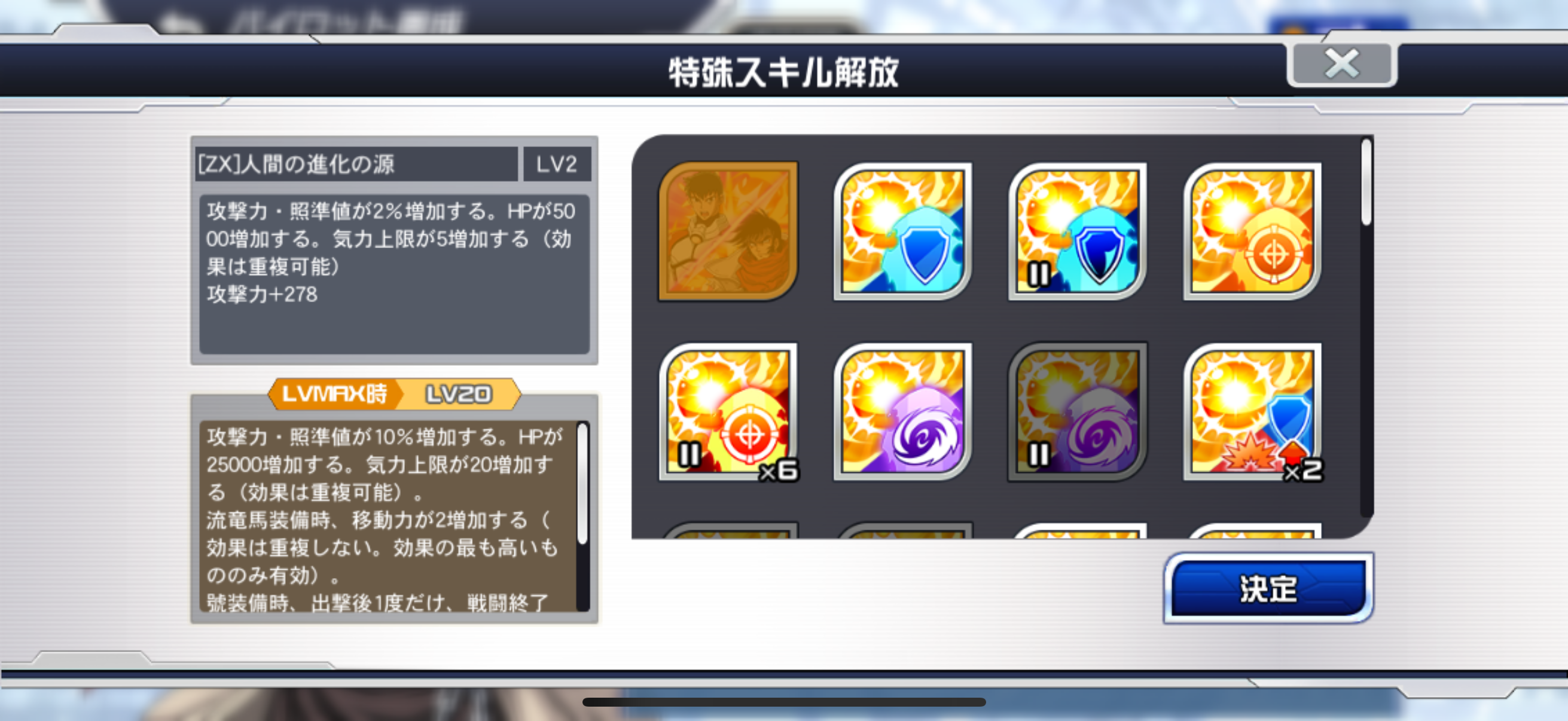This screenshot has height=721, width=1568.
Task: Click the [ZX]人間の進化の源 skill name field
Action: coord(356,164)
